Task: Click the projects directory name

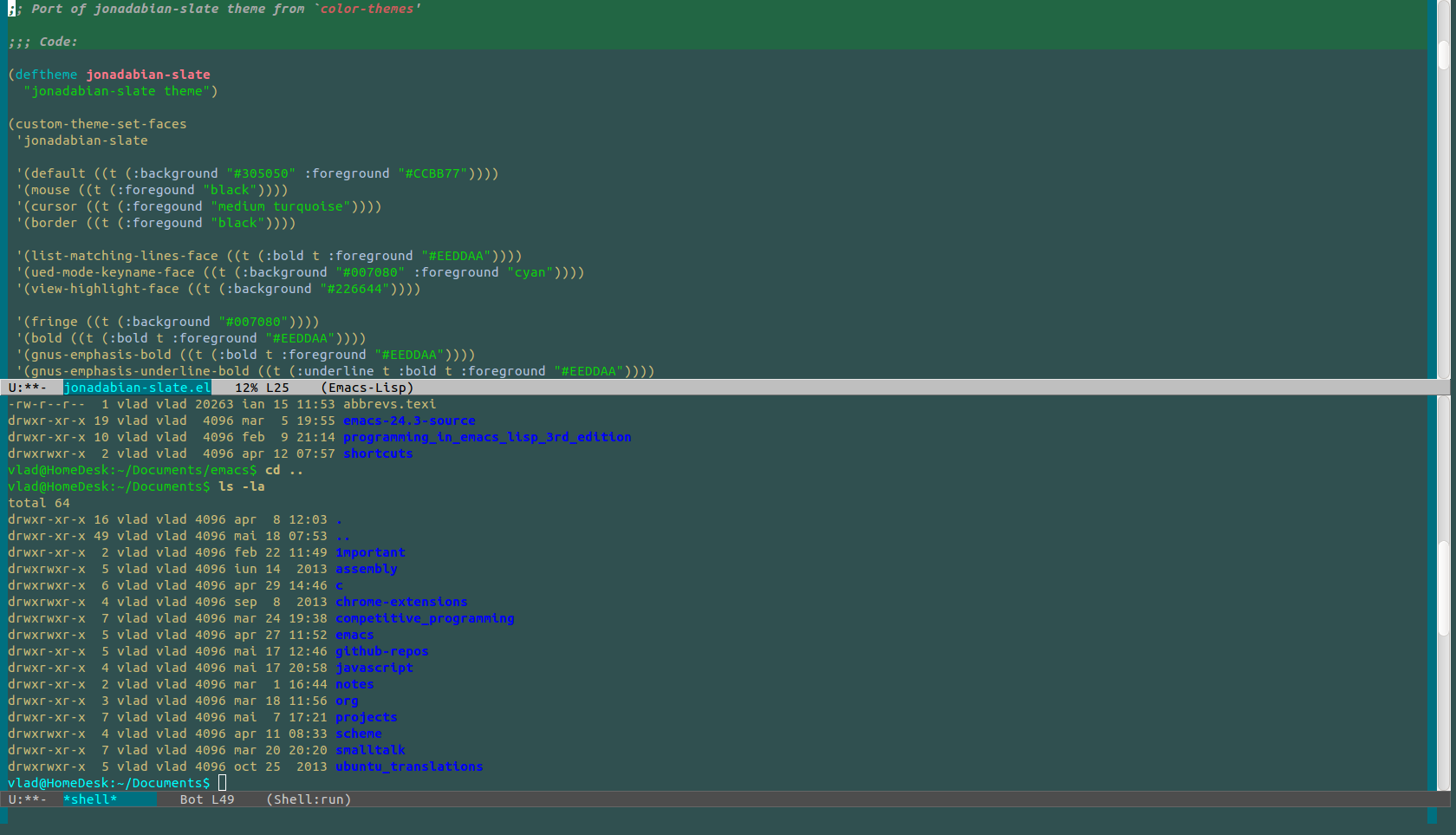Action: tap(367, 717)
